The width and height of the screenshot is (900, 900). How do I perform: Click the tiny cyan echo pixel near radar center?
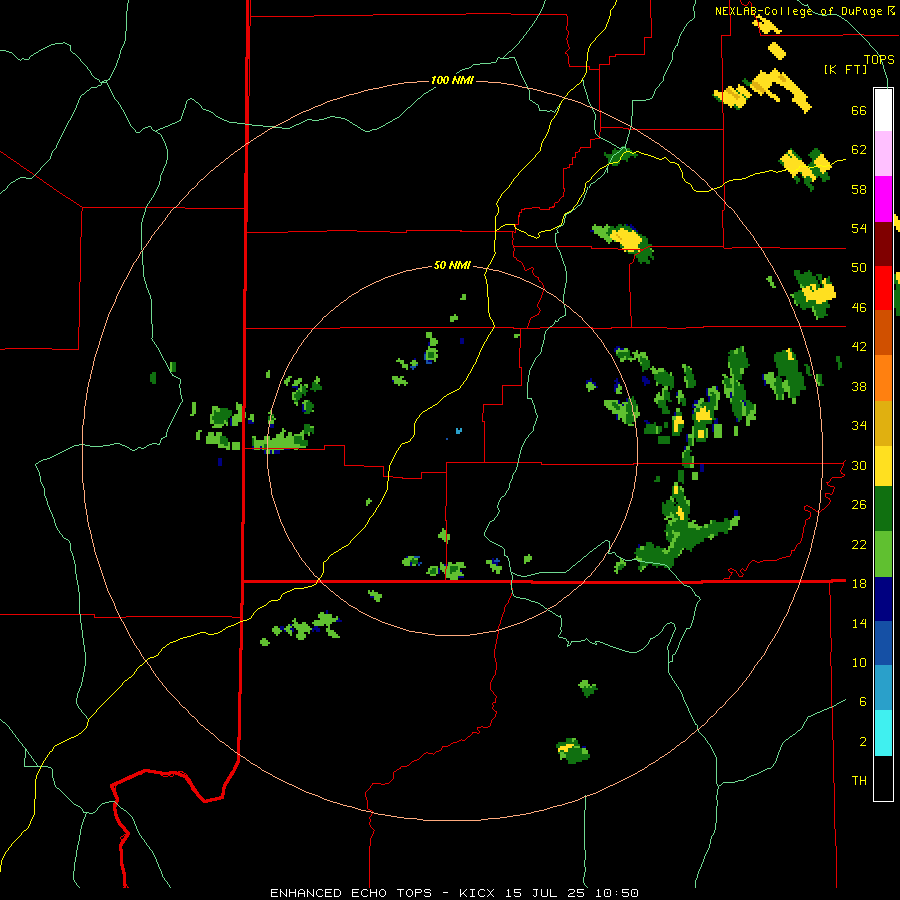459,430
